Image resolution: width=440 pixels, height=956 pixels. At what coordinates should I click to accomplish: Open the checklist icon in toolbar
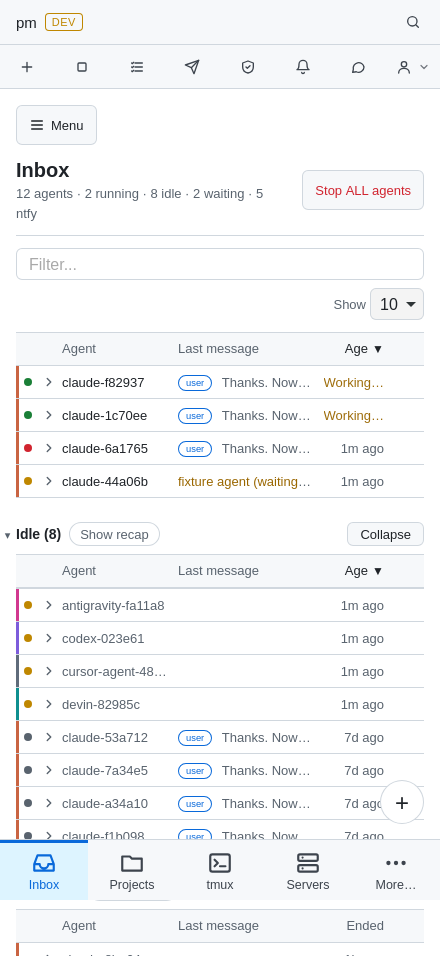point(137,67)
